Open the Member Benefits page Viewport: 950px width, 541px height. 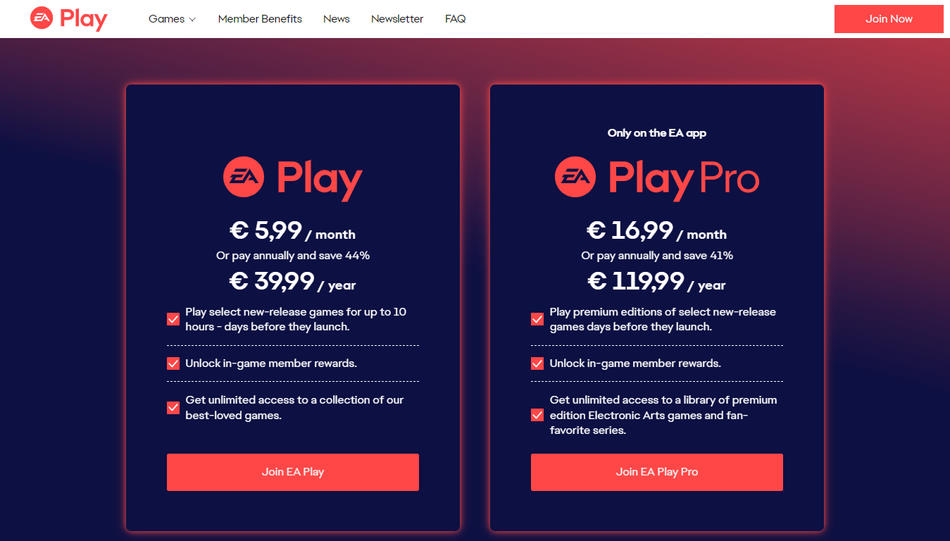click(260, 19)
